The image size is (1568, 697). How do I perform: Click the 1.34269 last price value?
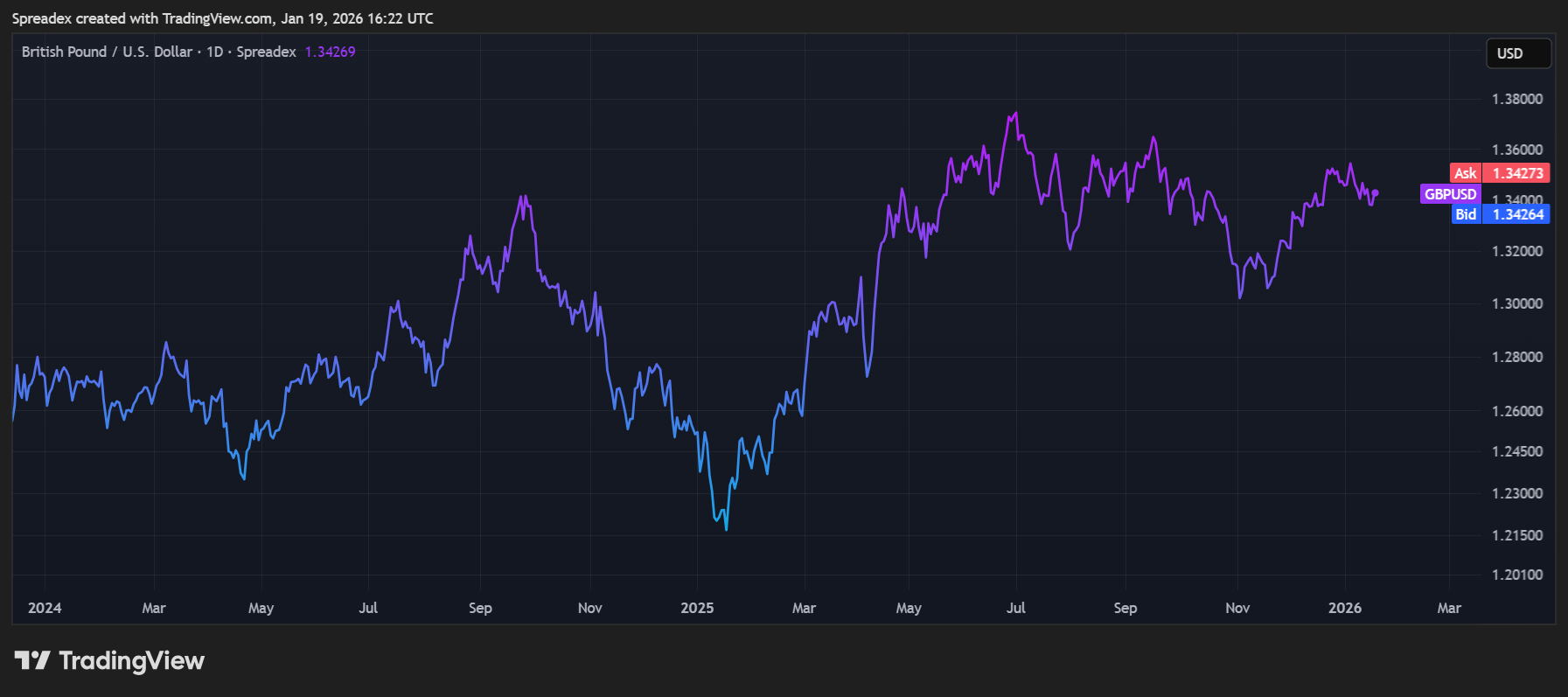tap(330, 52)
